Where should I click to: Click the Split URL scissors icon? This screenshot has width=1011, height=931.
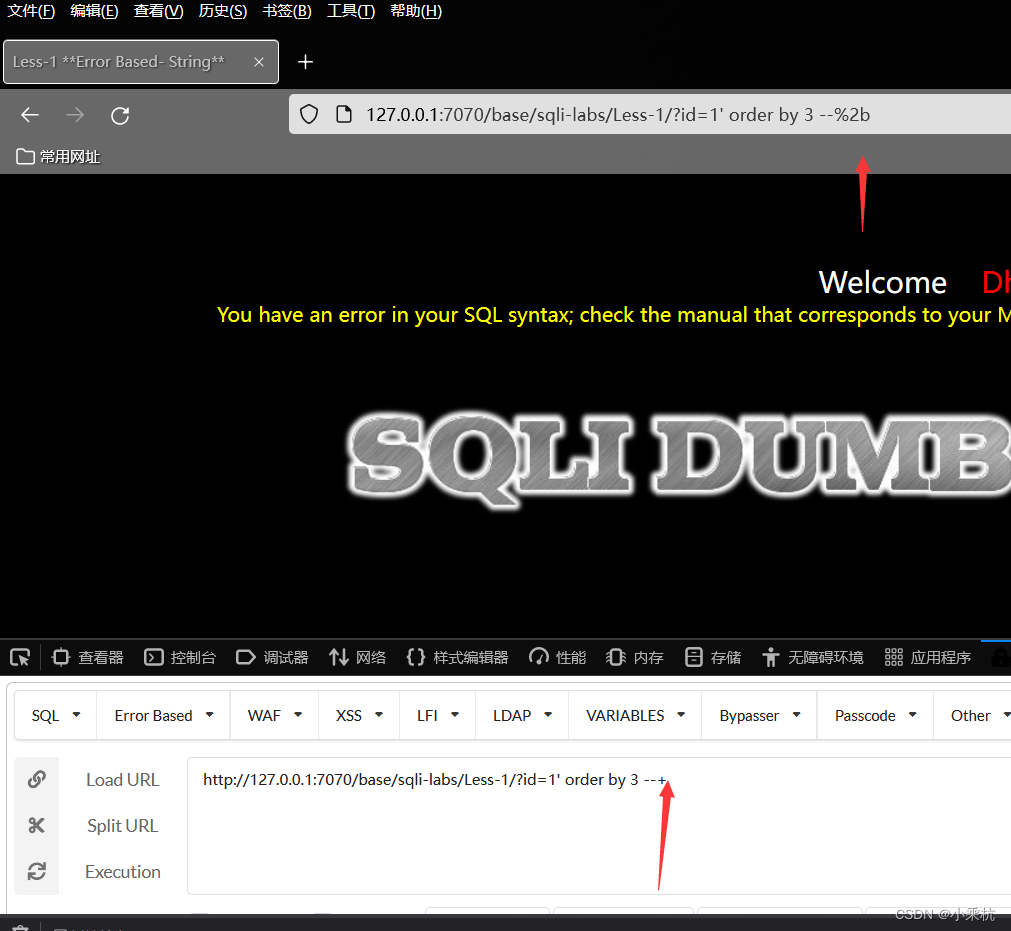[37, 825]
